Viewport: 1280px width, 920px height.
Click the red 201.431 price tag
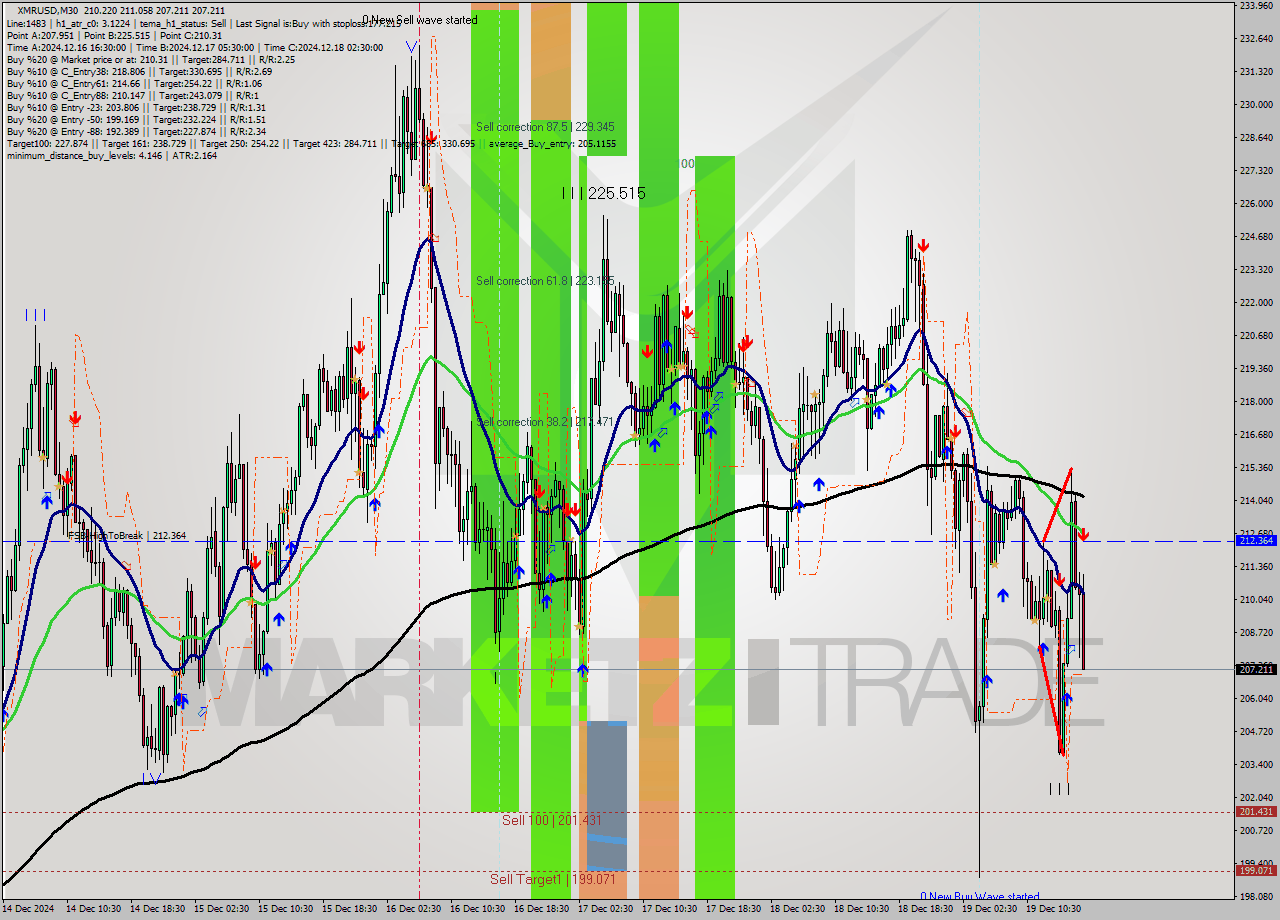1256,812
